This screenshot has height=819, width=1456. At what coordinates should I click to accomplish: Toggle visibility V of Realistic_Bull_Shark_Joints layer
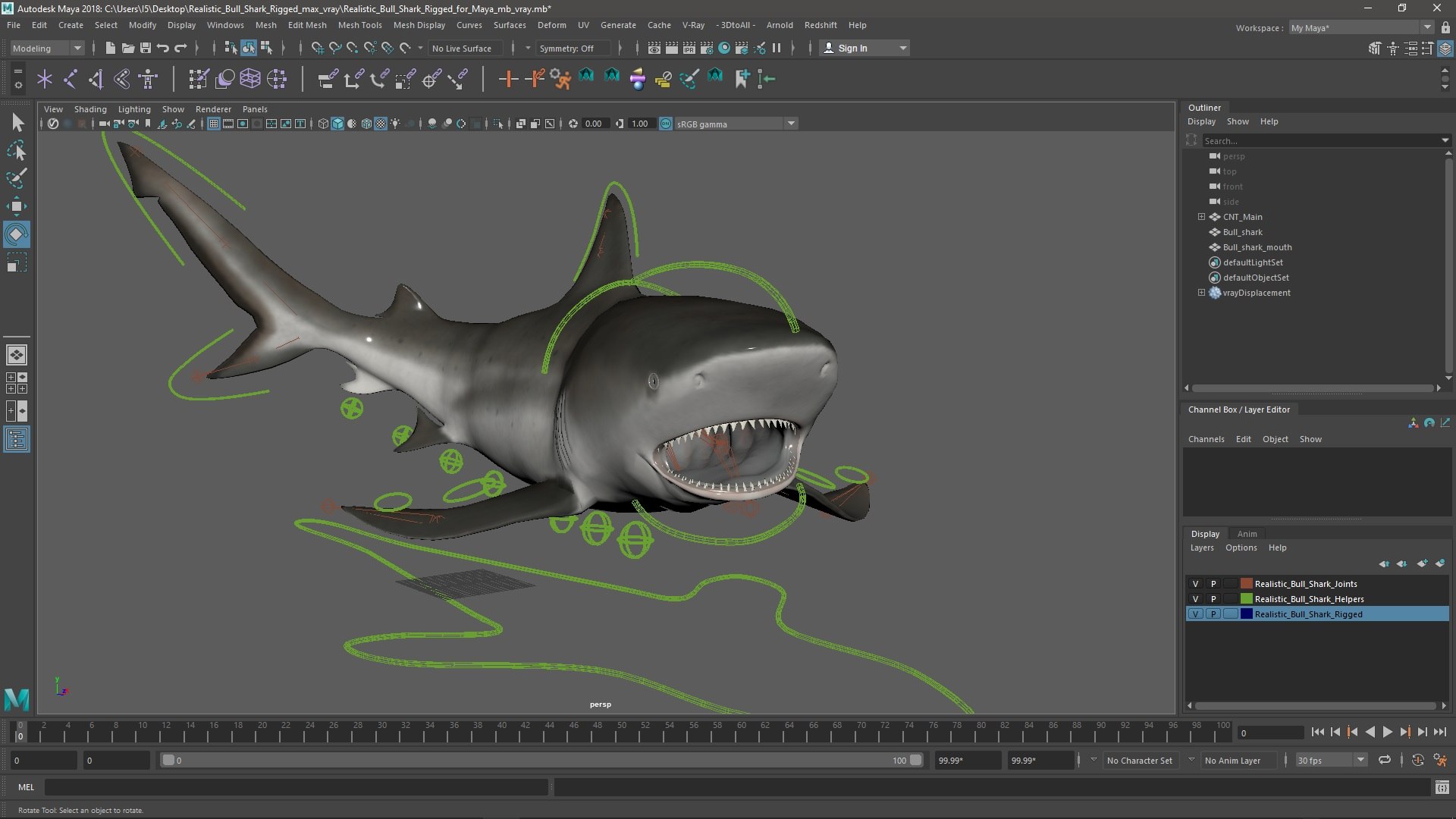1195,584
